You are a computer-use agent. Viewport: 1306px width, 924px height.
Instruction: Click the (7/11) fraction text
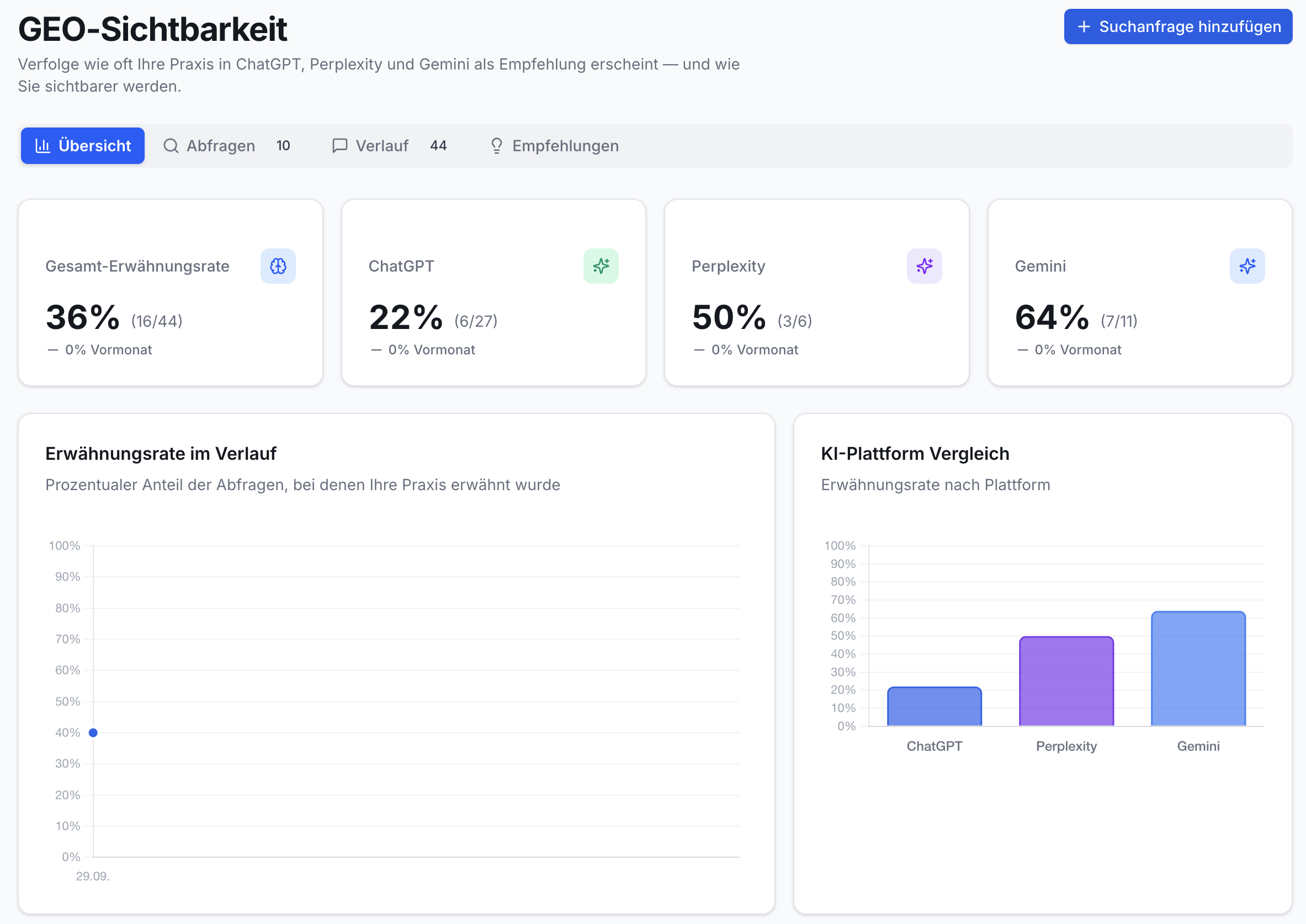(x=1119, y=321)
